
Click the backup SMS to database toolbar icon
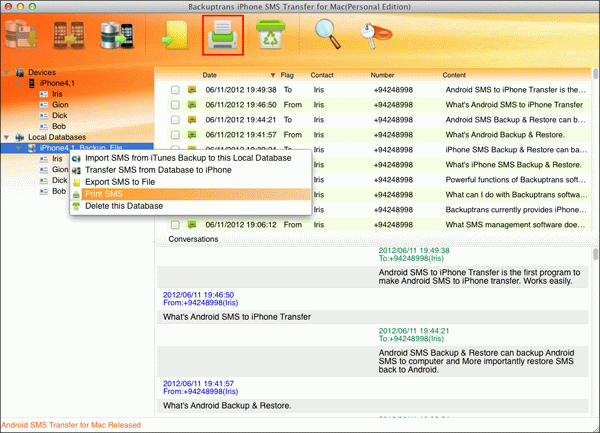tap(21, 35)
